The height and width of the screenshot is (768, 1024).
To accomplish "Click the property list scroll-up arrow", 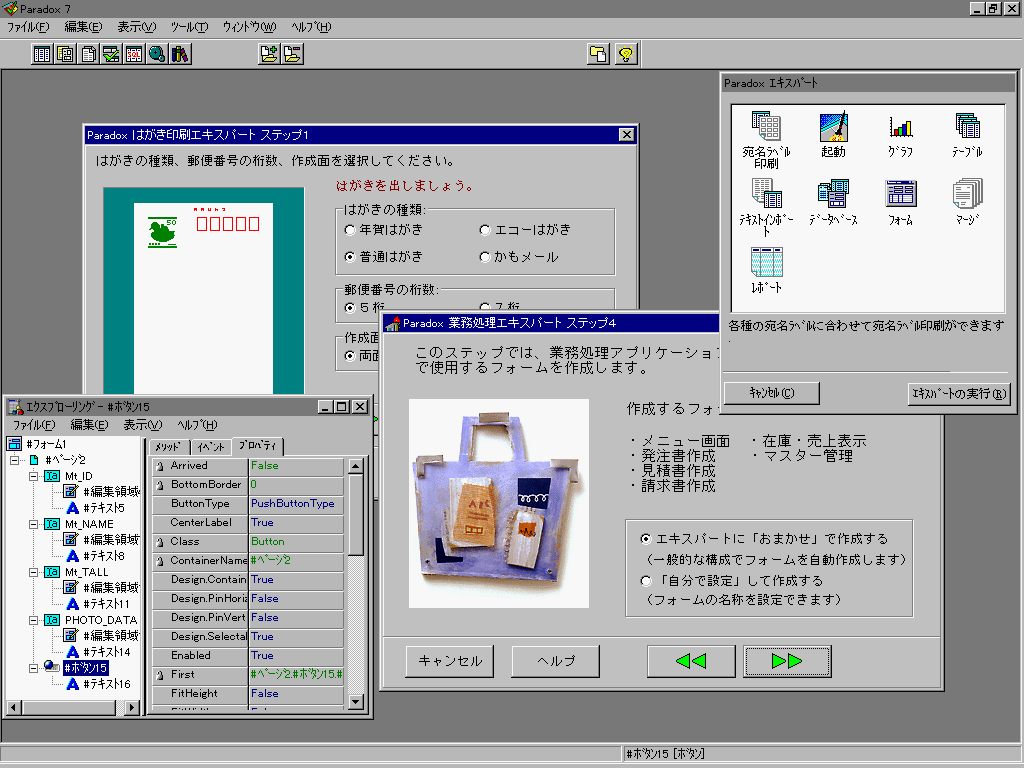I will pyautogui.click(x=355, y=466).
